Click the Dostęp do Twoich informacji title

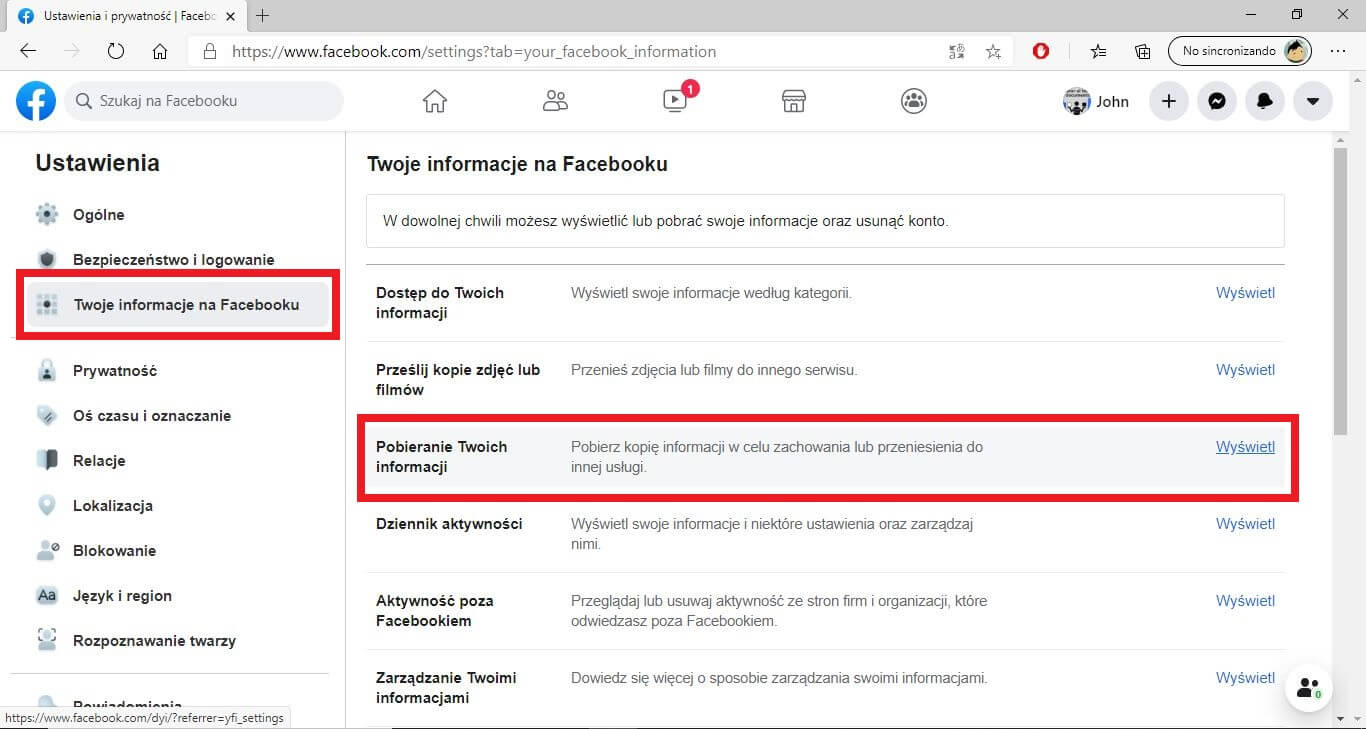[x=440, y=303]
